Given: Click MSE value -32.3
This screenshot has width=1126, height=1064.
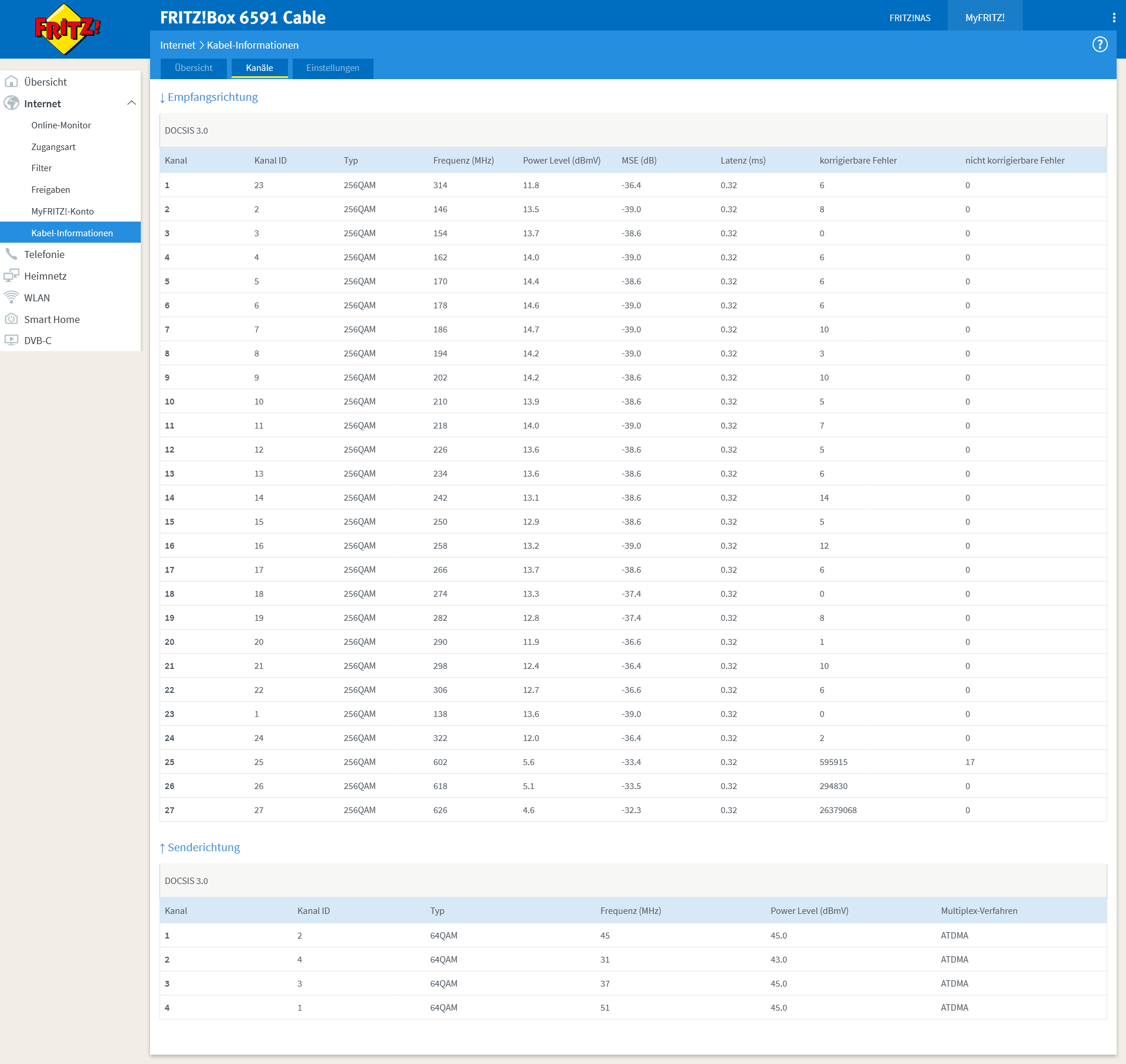Looking at the screenshot, I should pos(631,810).
